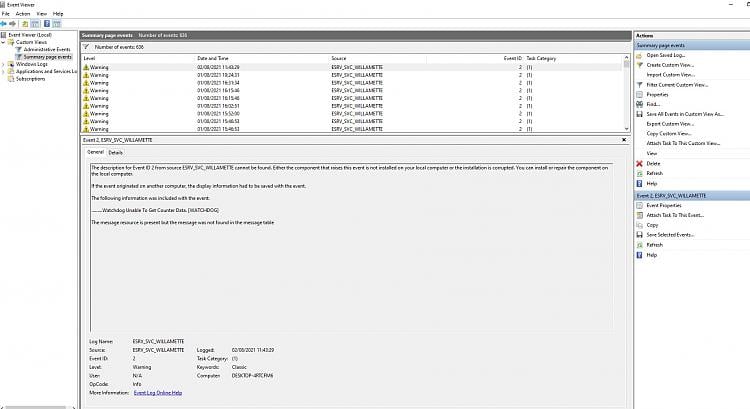Collapse the Custom Views tree node

click(x=3, y=42)
